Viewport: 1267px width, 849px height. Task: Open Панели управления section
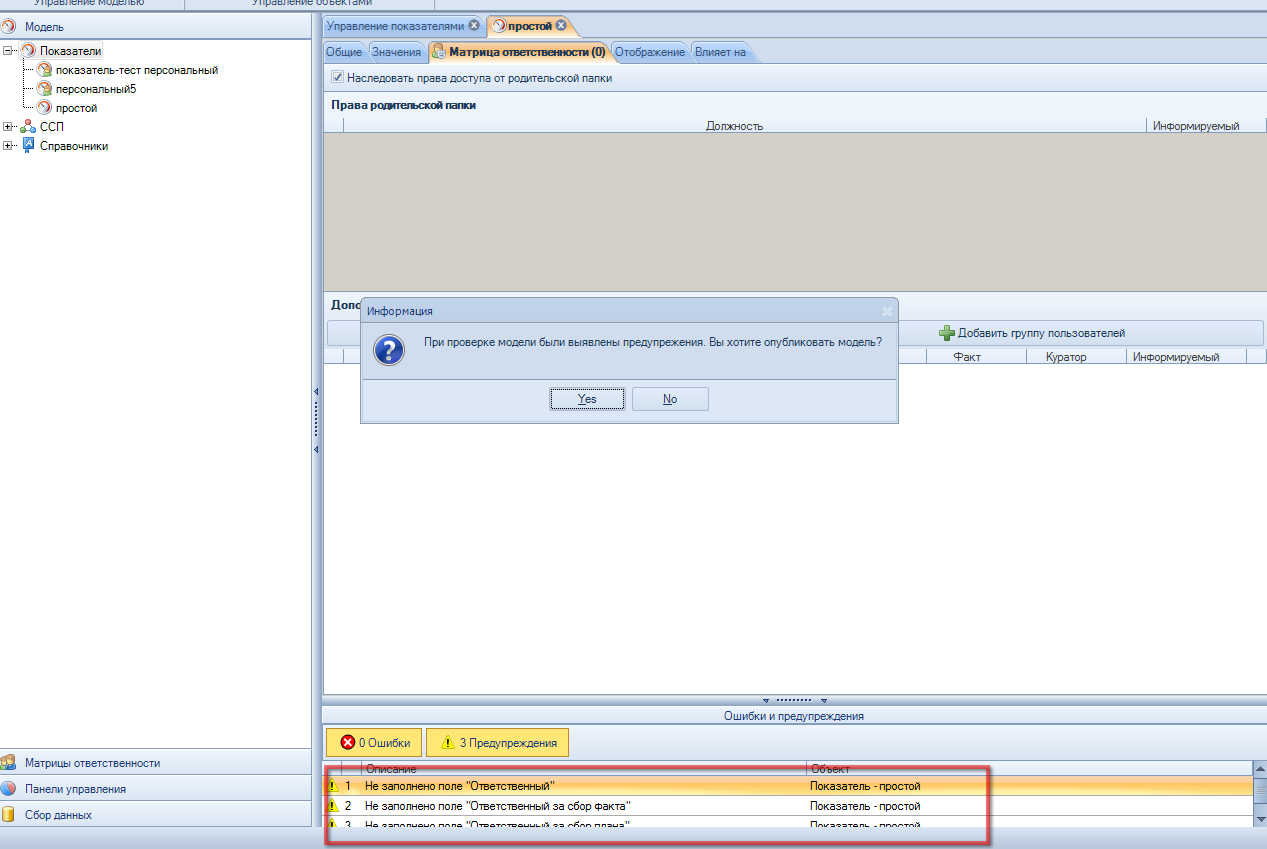[75, 789]
